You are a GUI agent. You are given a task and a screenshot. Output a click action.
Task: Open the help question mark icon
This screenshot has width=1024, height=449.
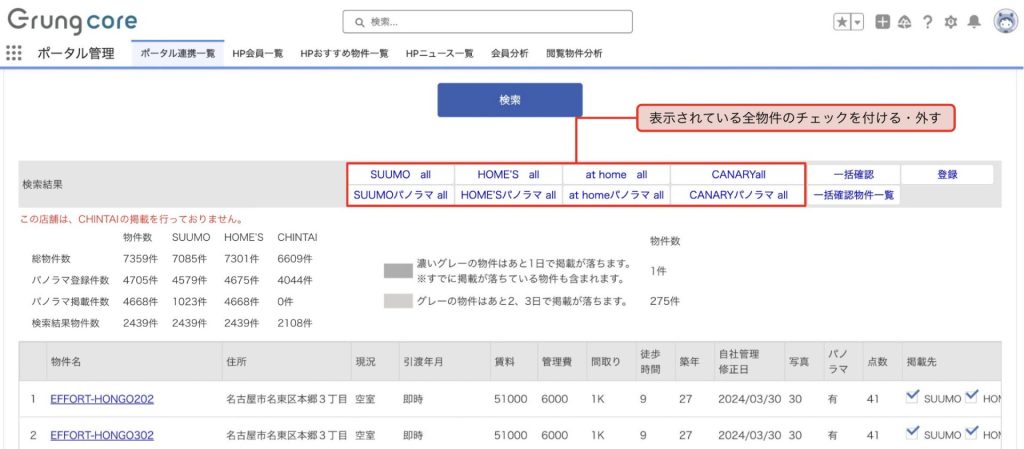(928, 22)
